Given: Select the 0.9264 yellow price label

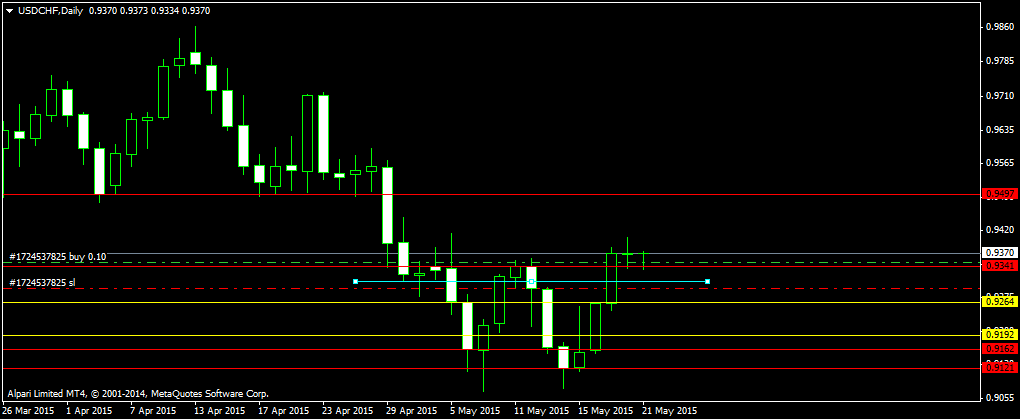Looking at the screenshot, I should (1000, 302).
